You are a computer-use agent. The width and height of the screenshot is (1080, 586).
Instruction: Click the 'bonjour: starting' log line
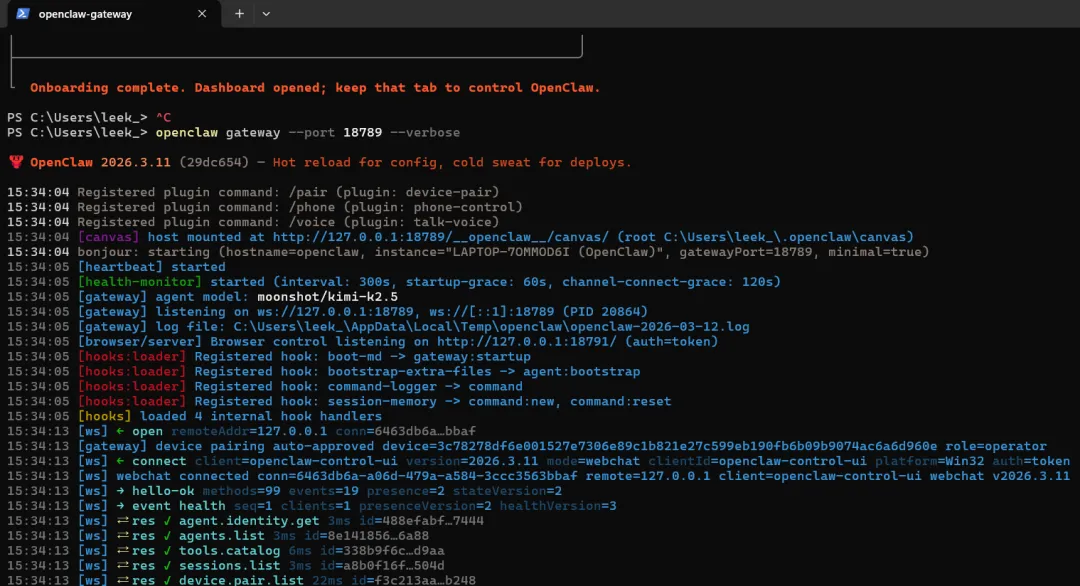click(x=468, y=252)
